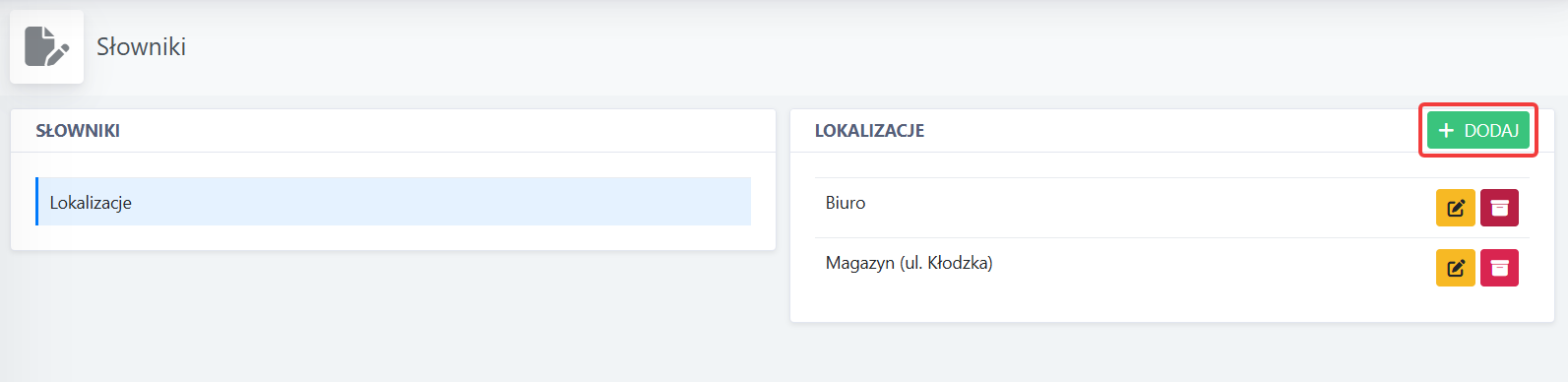Screen dimensions: 1568x382
Task: Select the Lokalizacje dictionary item
Action: pyautogui.click(x=393, y=202)
